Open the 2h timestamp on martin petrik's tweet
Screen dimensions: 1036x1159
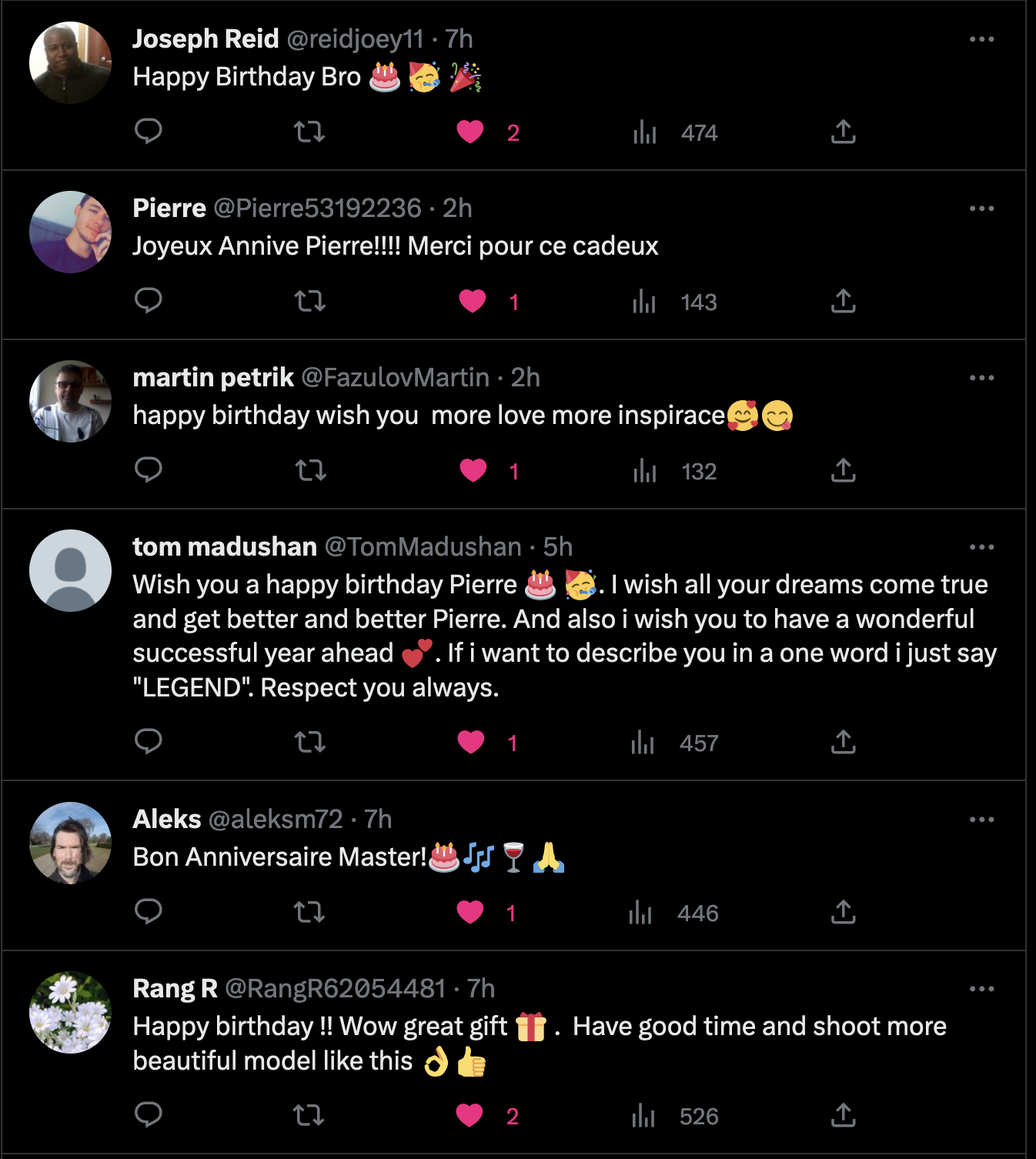click(526, 378)
